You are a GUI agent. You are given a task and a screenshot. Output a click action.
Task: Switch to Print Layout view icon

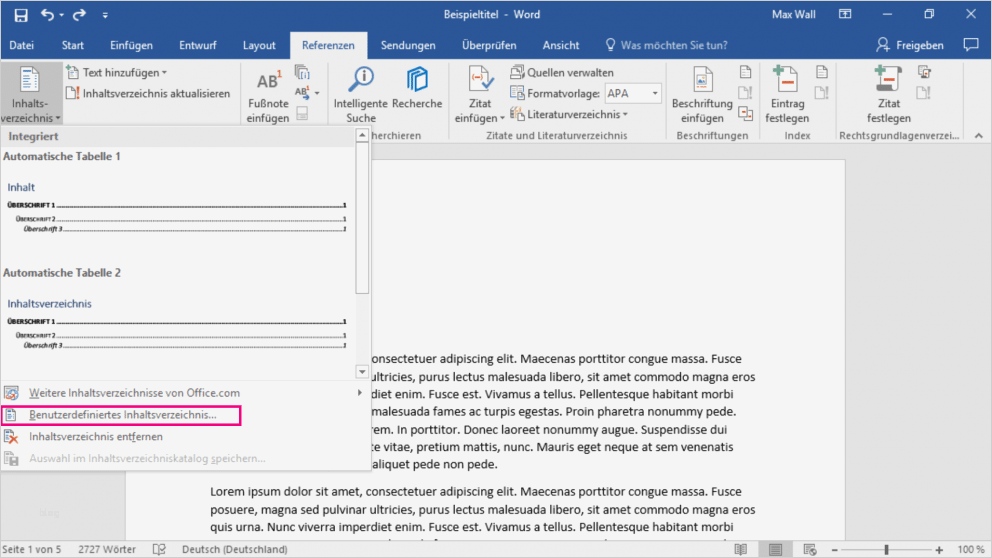pyautogui.click(x=775, y=549)
